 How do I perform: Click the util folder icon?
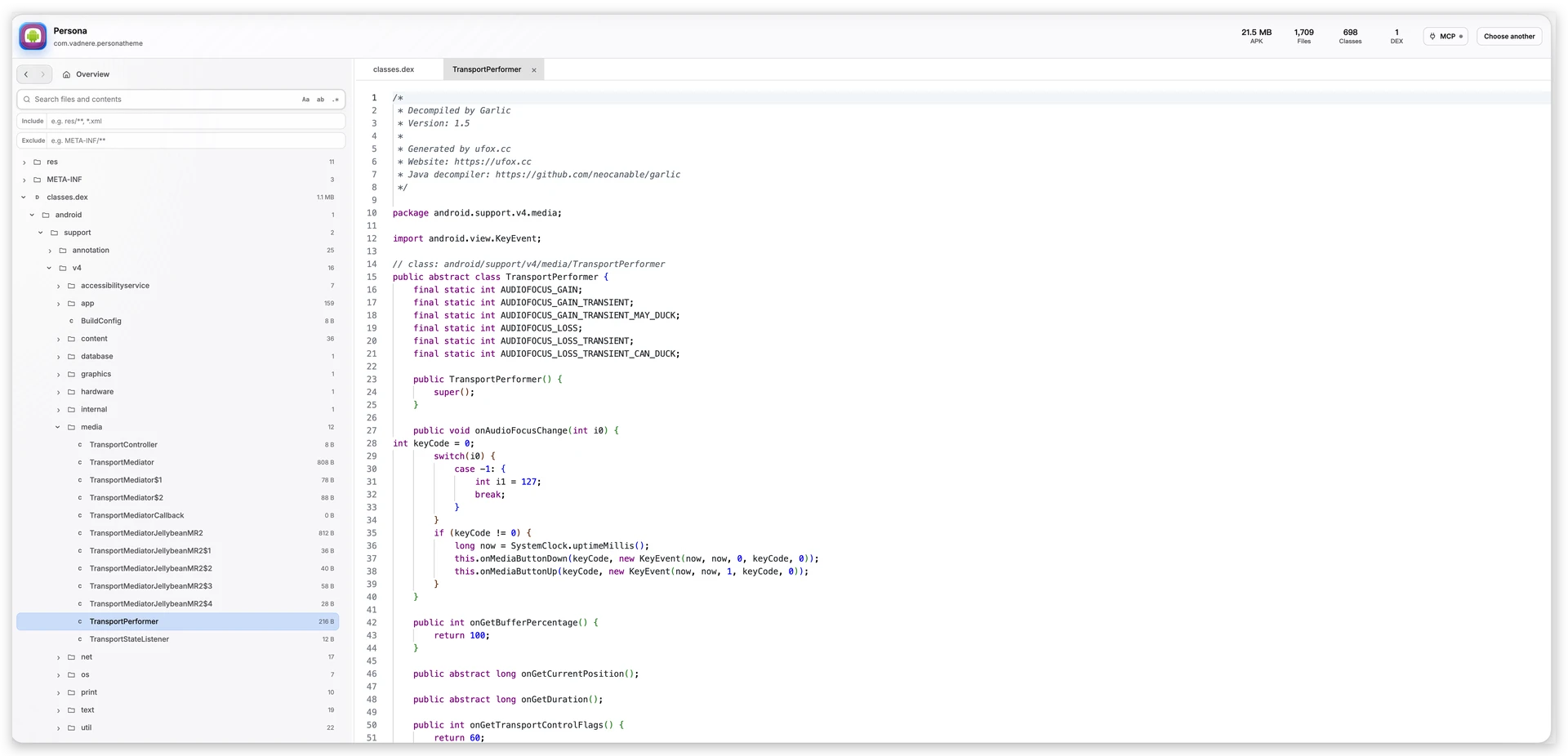[x=71, y=727]
